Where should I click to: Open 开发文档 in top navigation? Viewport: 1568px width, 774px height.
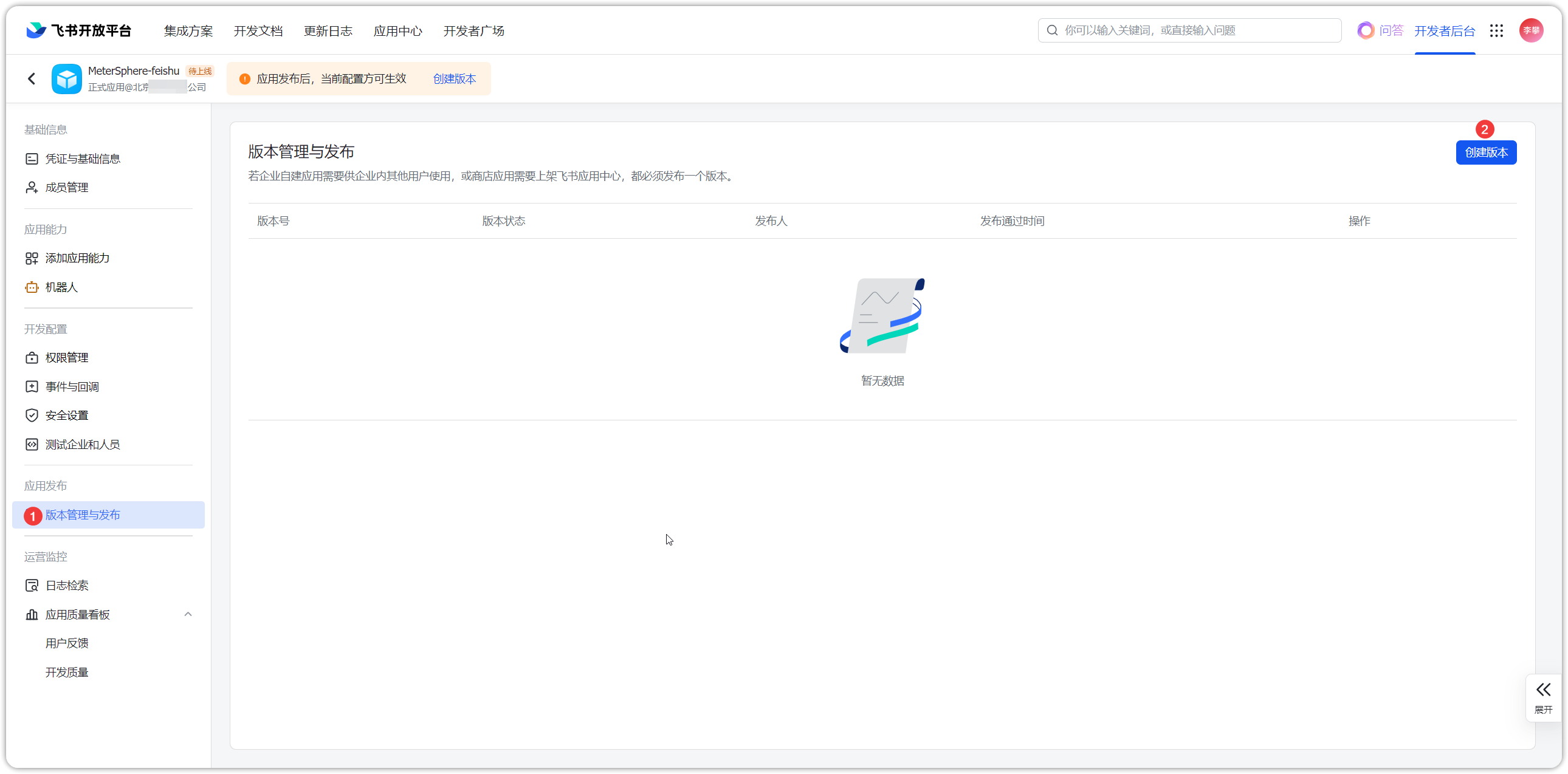pos(258,31)
